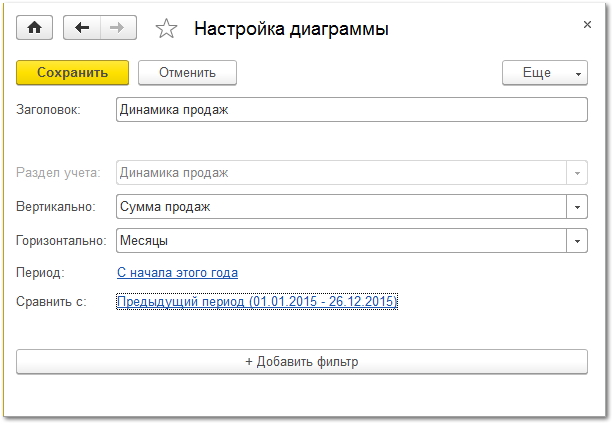Expand the Горизонтально dropdown arrow
614x425 pixels.
577,241
